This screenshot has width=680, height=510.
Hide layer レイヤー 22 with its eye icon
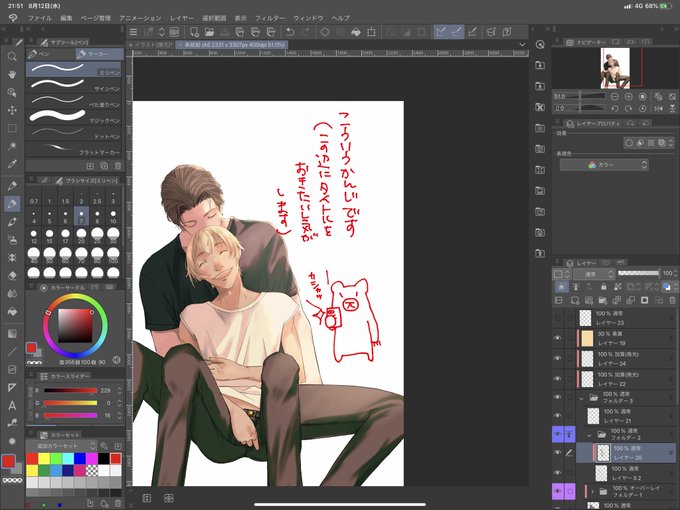(558, 379)
